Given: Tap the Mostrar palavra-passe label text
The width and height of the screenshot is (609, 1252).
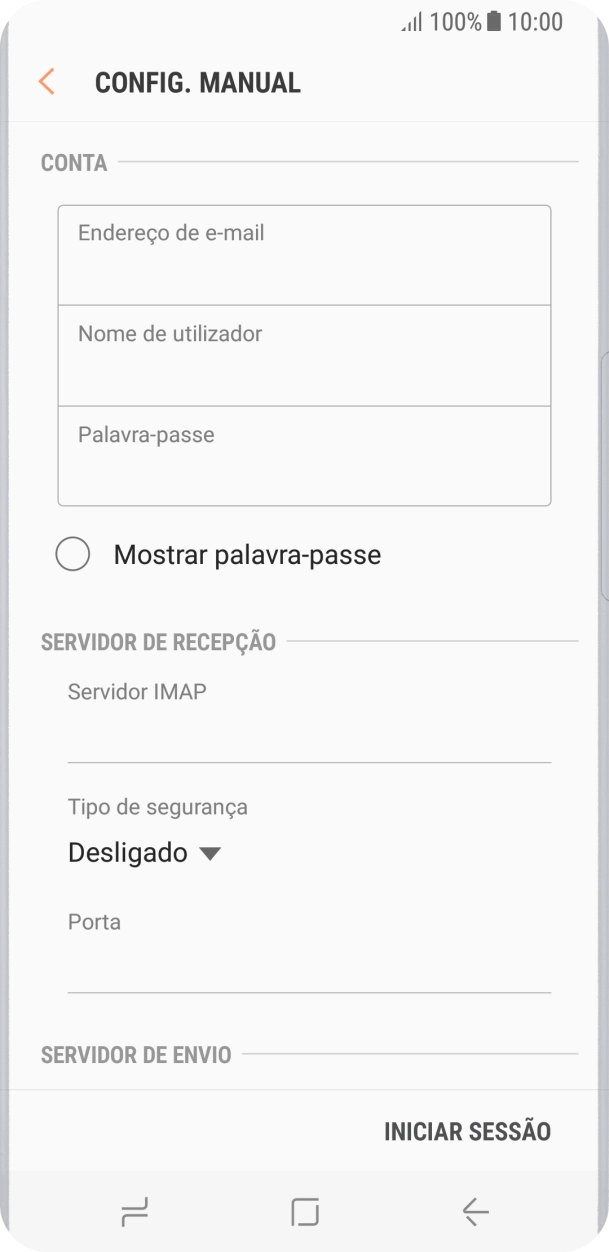Looking at the screenshot, I should [247, 555].
